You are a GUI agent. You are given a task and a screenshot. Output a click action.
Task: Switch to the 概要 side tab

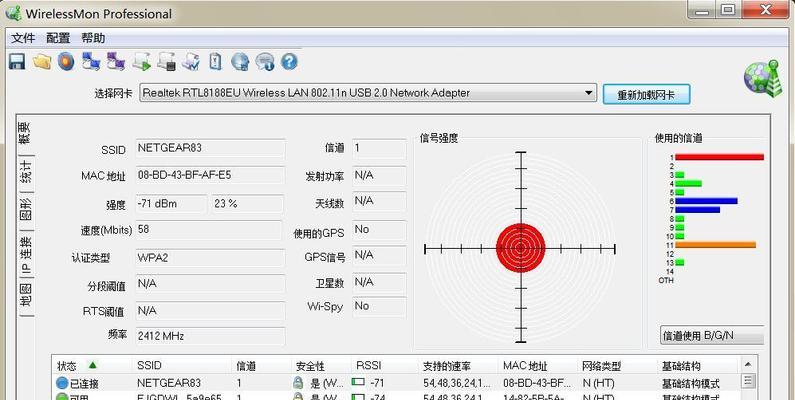coord(25,133)
